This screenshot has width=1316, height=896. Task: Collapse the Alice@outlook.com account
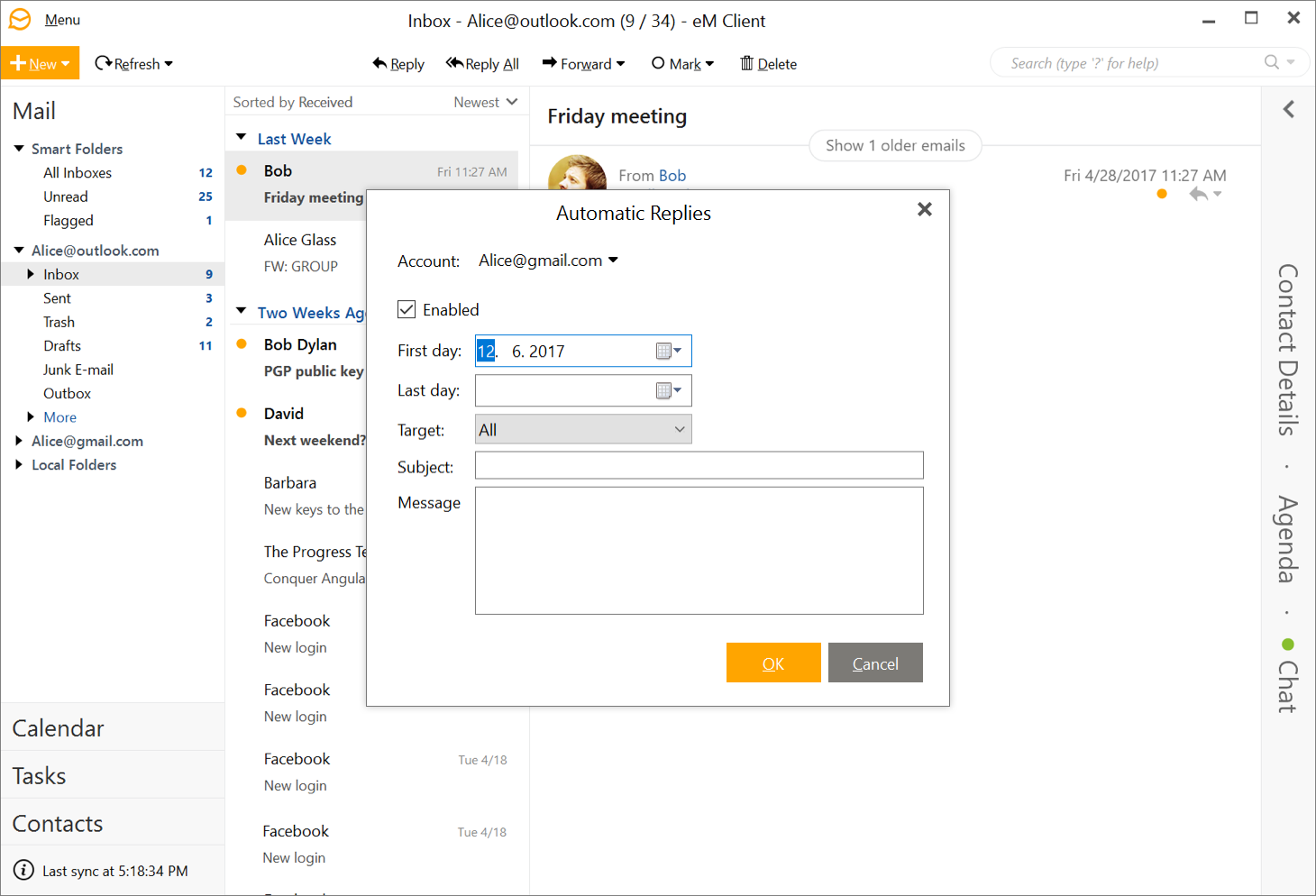click(19, 251)
